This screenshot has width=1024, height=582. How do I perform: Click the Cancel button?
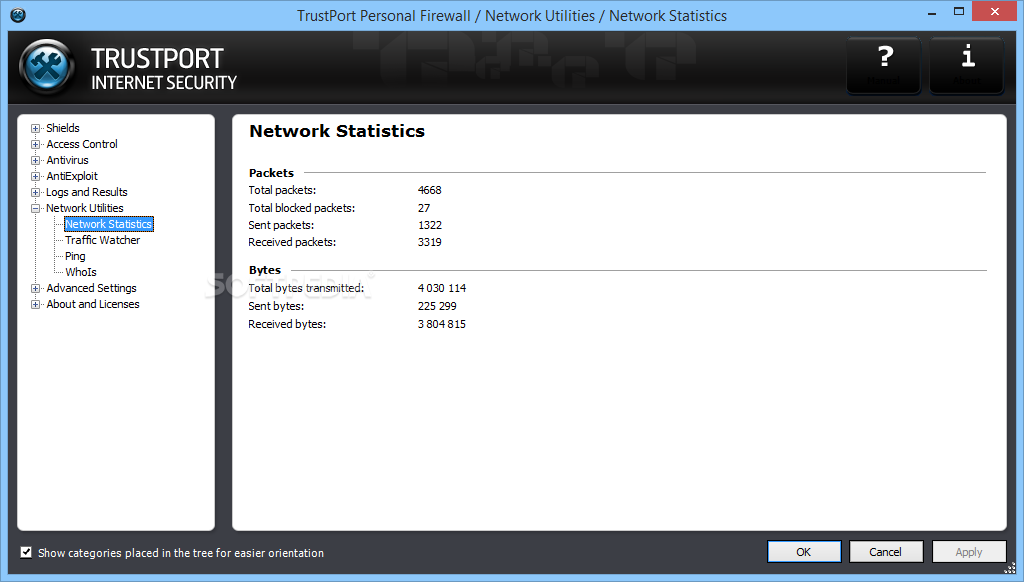point(886,552)
